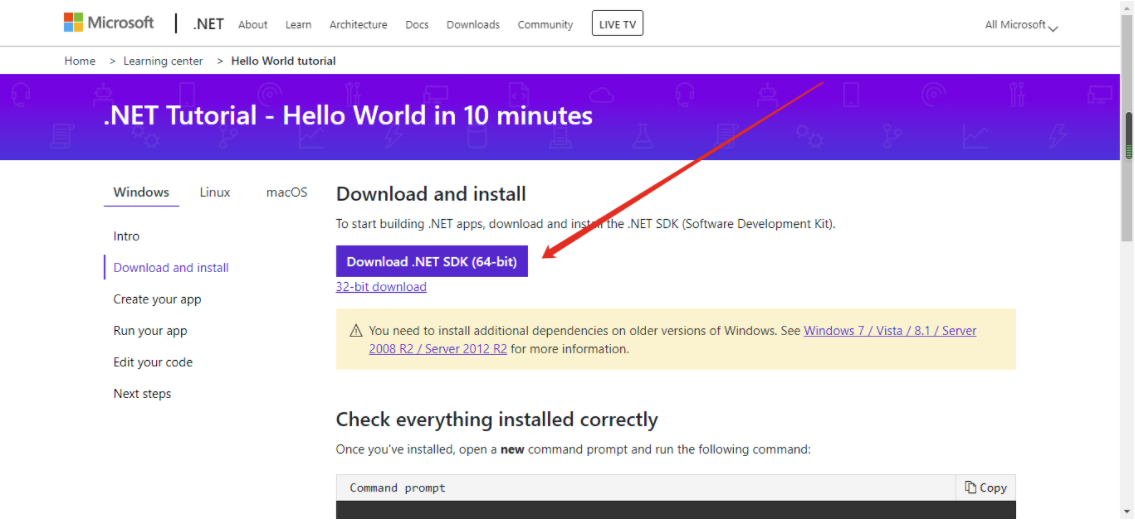Expand the All Microsoft dropdown
The image size is (1135, 520).
click(x=1021, y=25)
